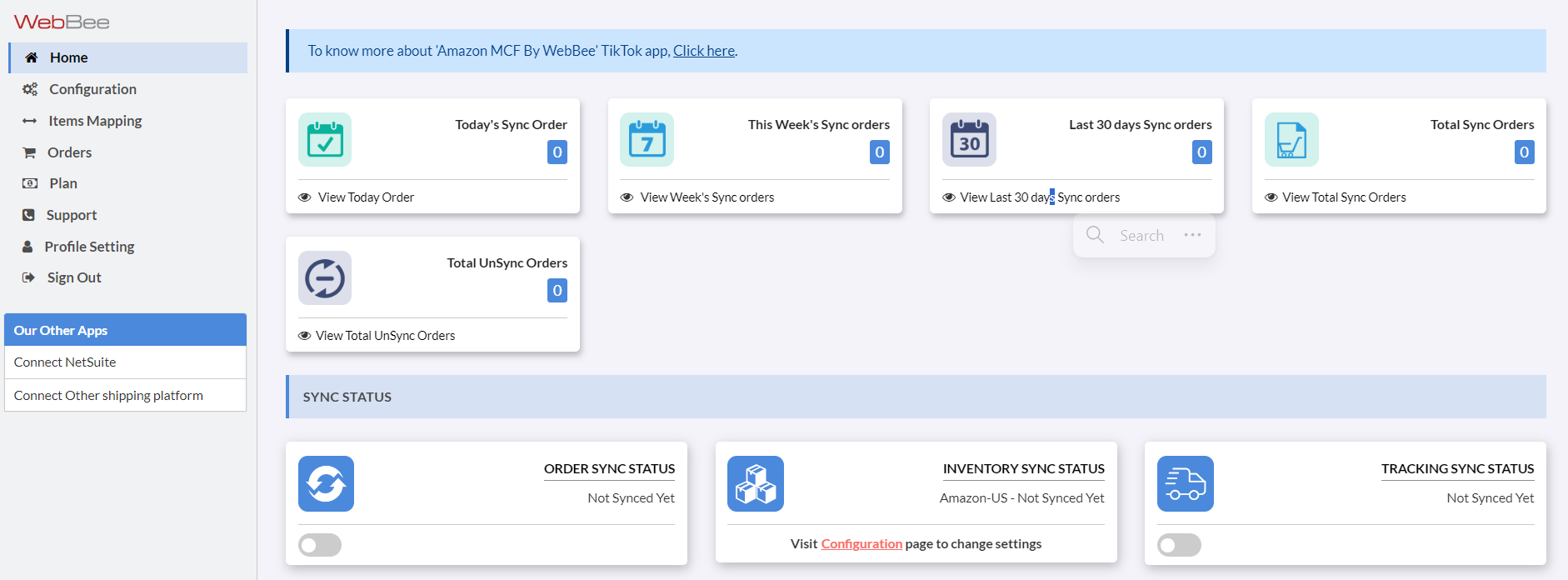The height and width of the screenshot is (580, 1568).
Task: Click the This Week's Sync orders calendar icon
Action: pyautogui.click(x=647, y=140)
